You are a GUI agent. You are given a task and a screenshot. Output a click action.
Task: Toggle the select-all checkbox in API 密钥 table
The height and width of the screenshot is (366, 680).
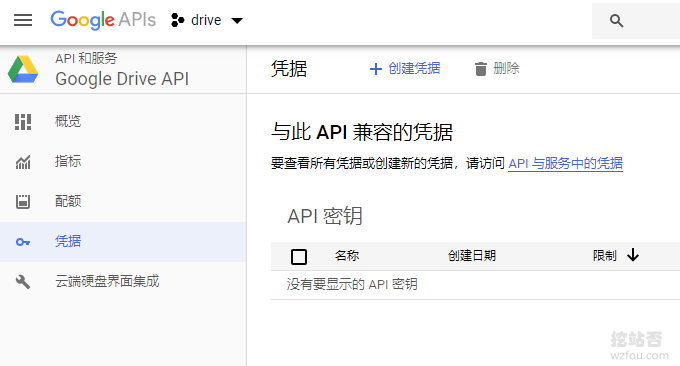pos(299,257)
